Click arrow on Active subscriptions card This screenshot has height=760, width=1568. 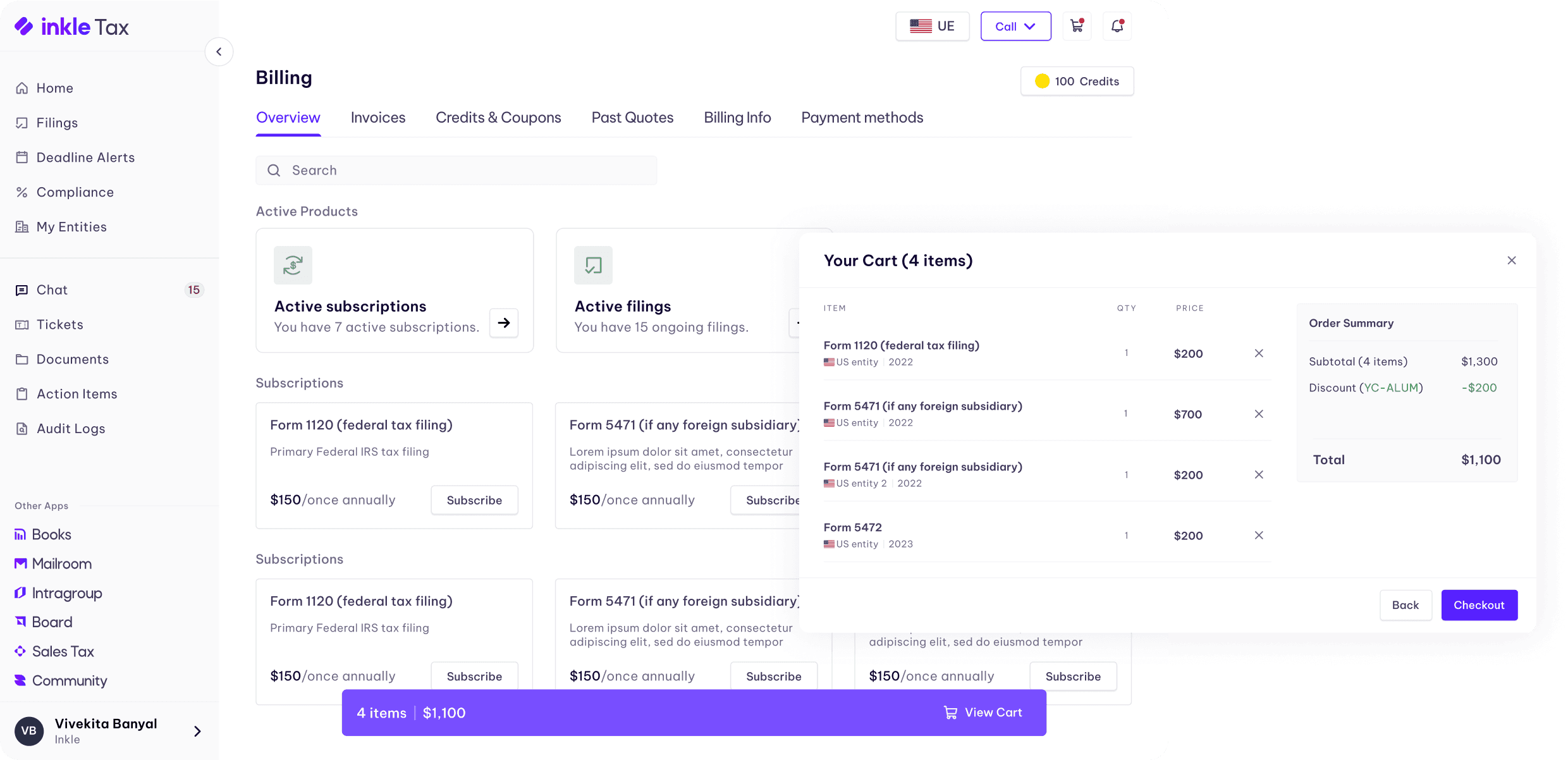(x=504, y=323)
